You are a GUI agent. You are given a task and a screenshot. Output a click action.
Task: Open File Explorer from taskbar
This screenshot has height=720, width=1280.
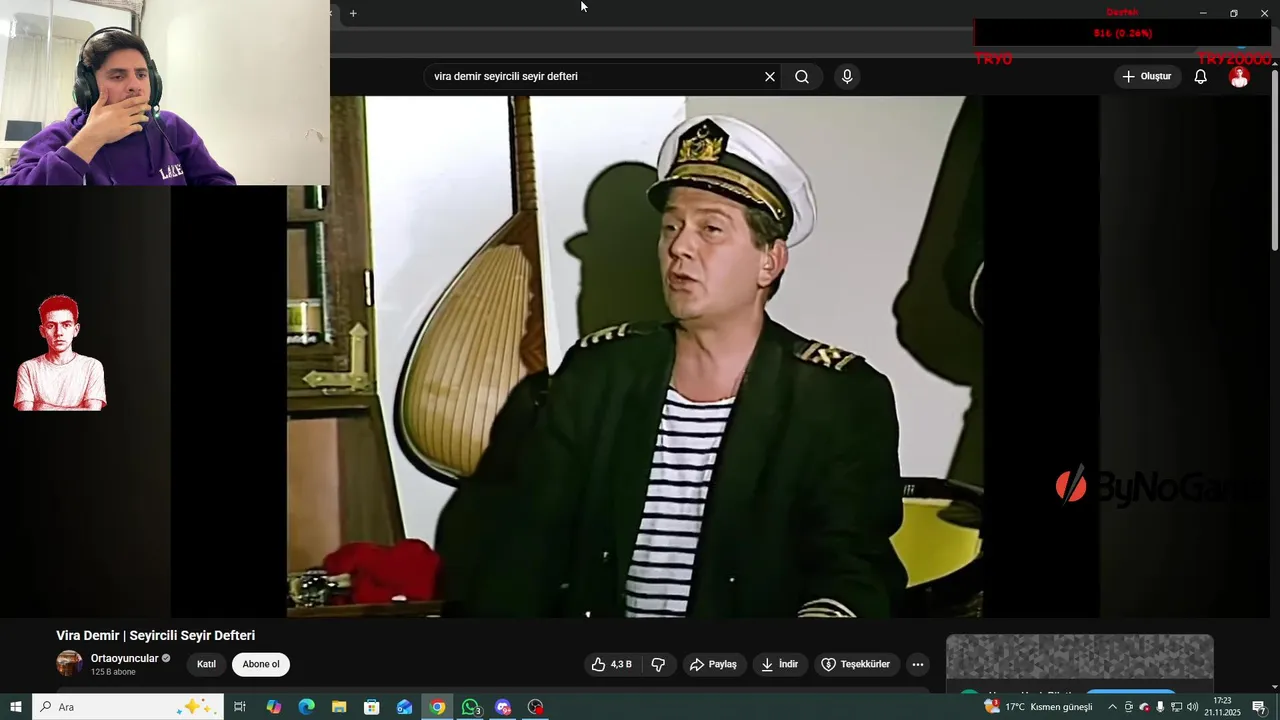339,707
